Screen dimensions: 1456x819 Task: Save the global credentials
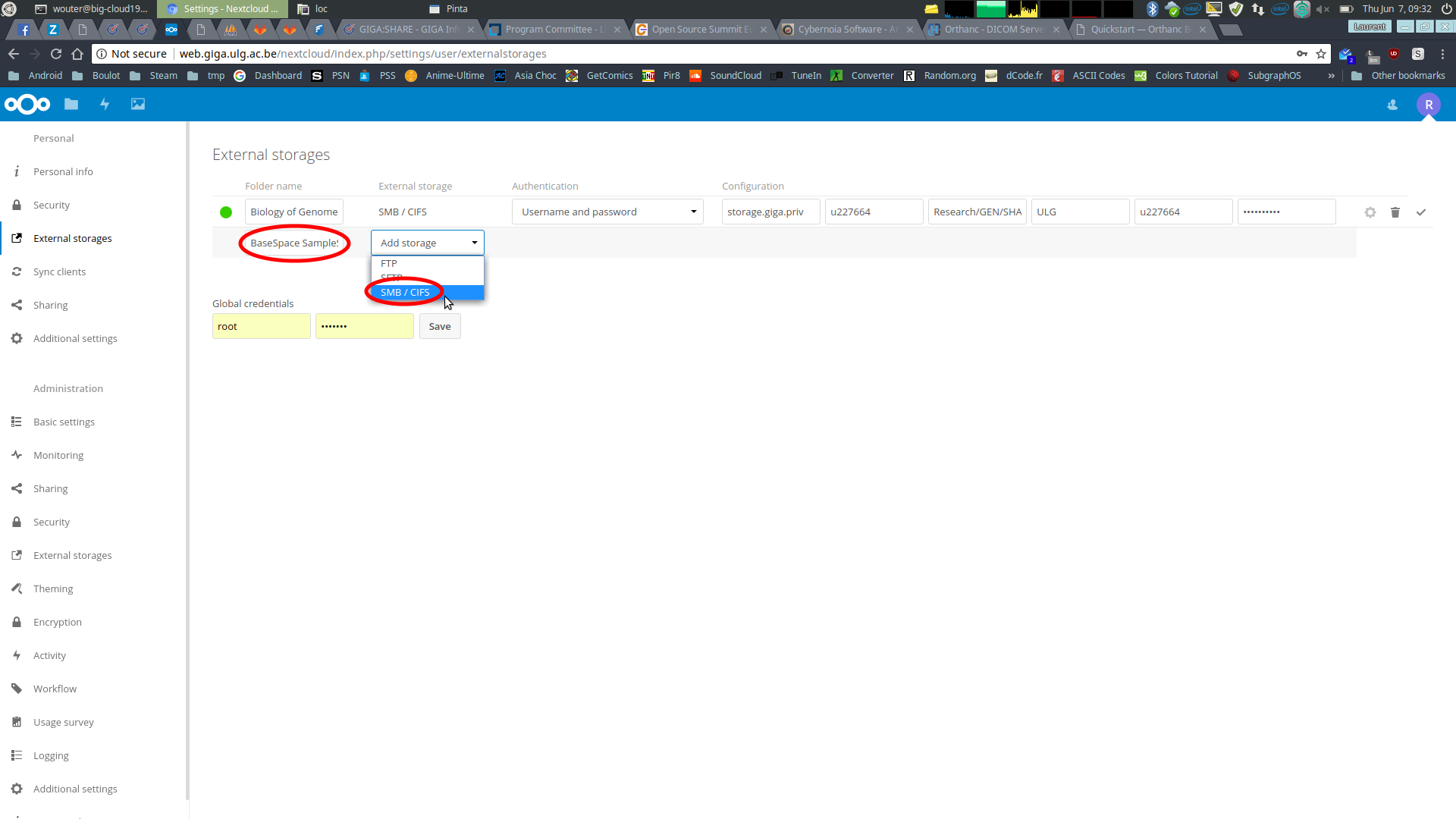pyautogui.click(x=440, y=326)
